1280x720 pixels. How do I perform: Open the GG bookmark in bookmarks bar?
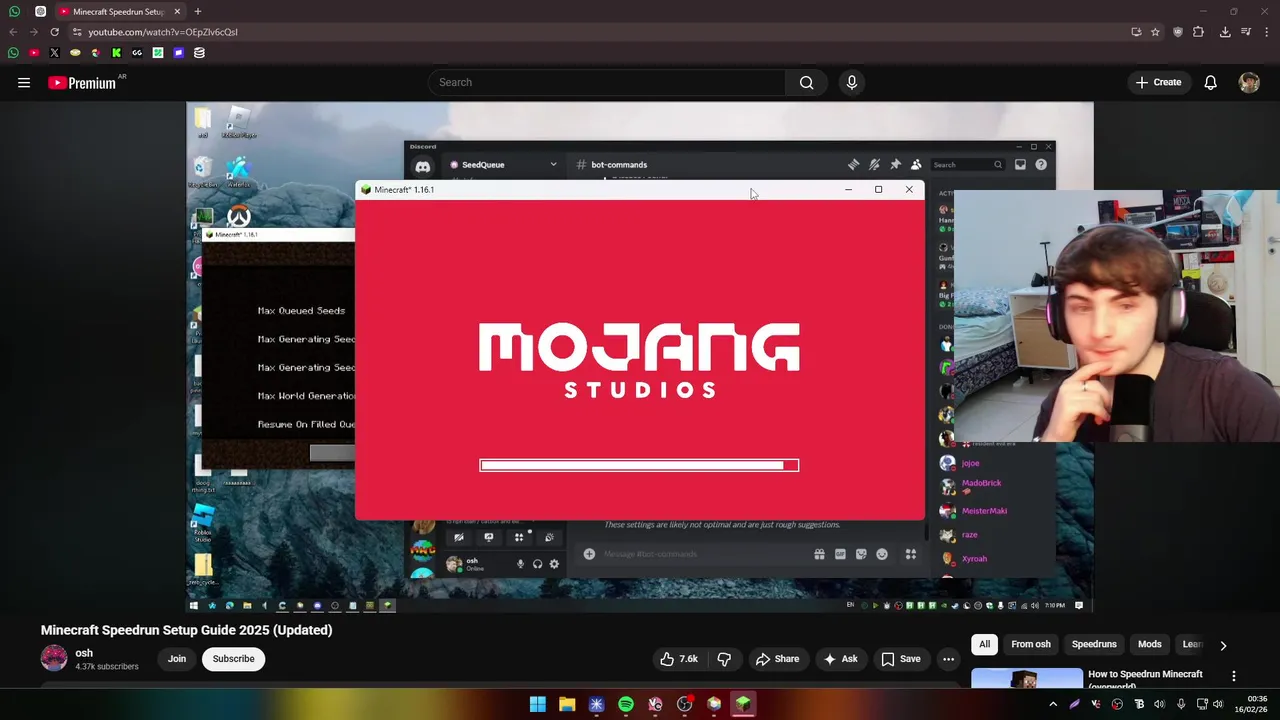[x=137, y=53]
